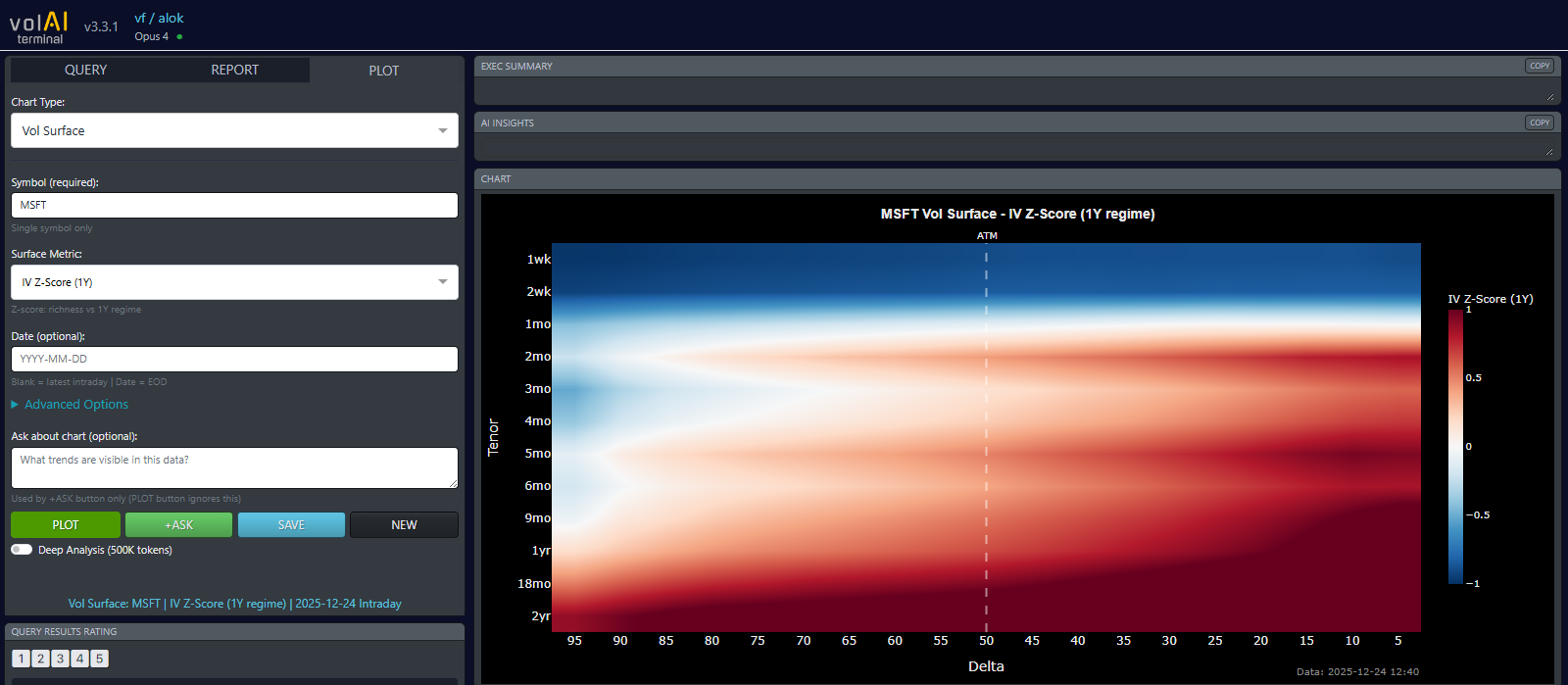Click the vf / alok user link
The image size is (1568, 685).
pos(159,18)
